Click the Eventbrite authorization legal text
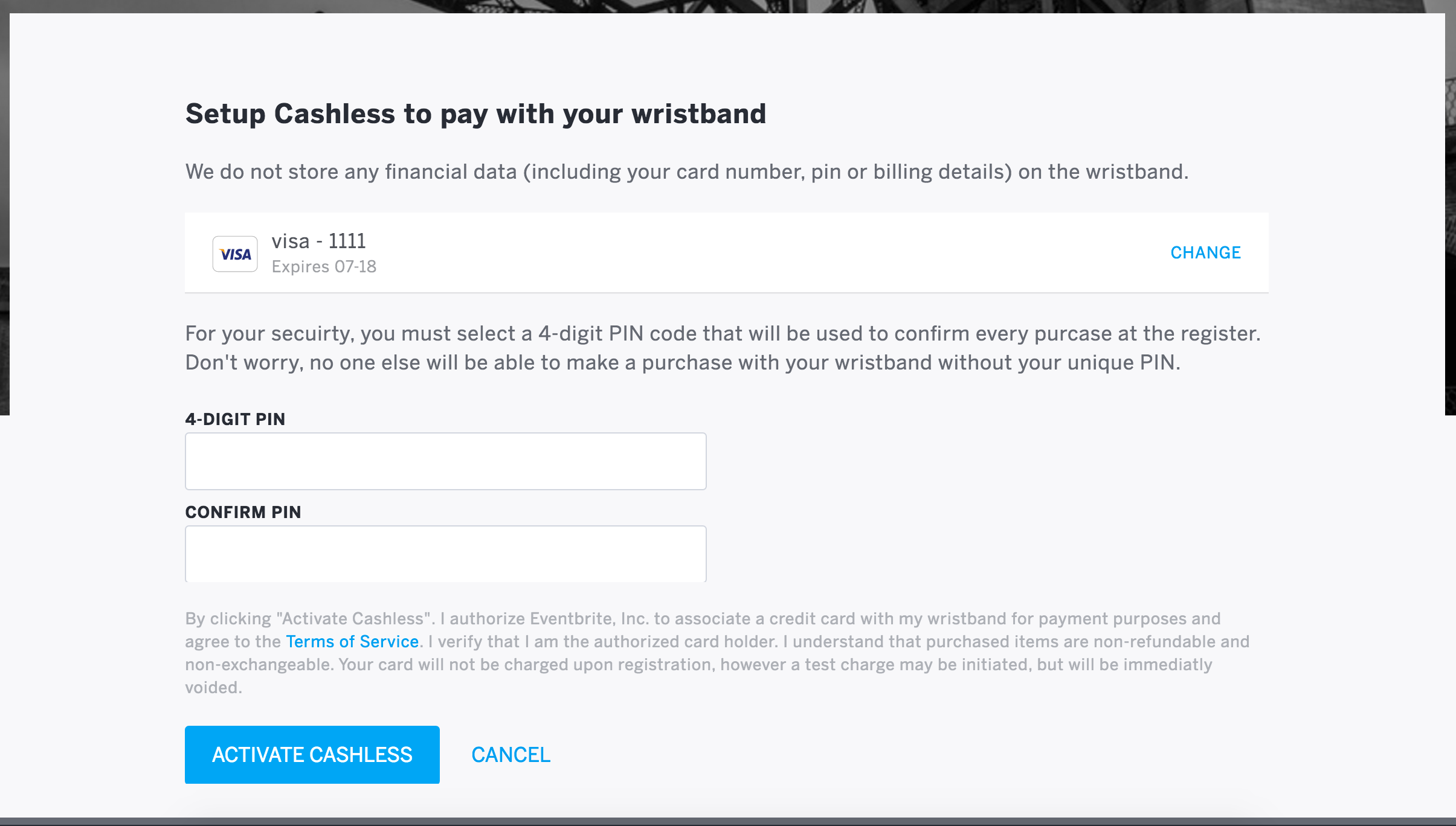Screen dimensions: 1456x826 717,653
